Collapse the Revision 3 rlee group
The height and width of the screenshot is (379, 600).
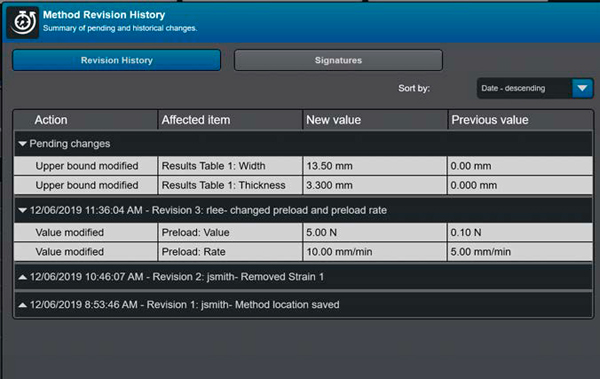coord(23,210)
